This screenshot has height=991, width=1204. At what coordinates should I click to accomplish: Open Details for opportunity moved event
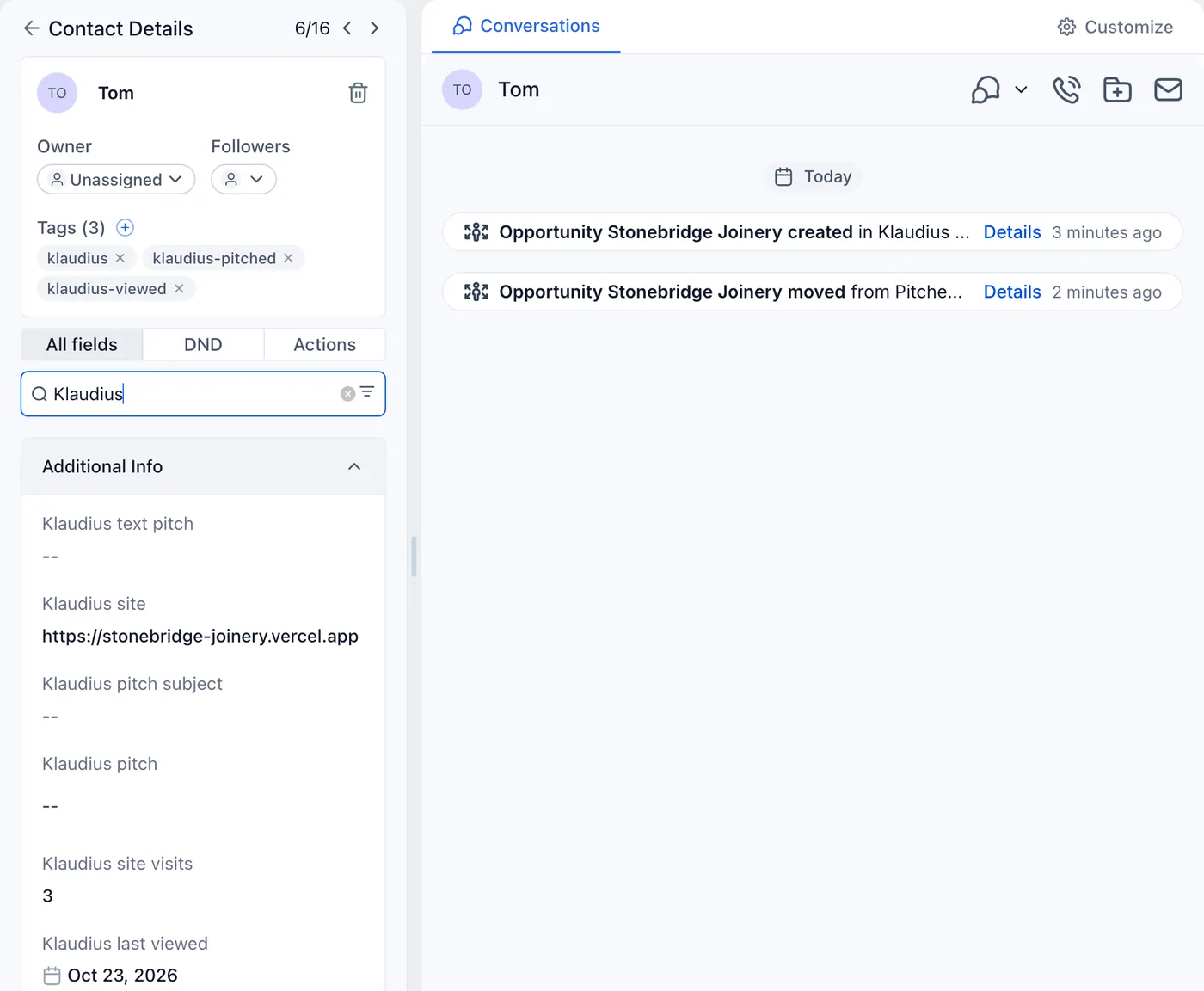click(x=1011, y=292)
